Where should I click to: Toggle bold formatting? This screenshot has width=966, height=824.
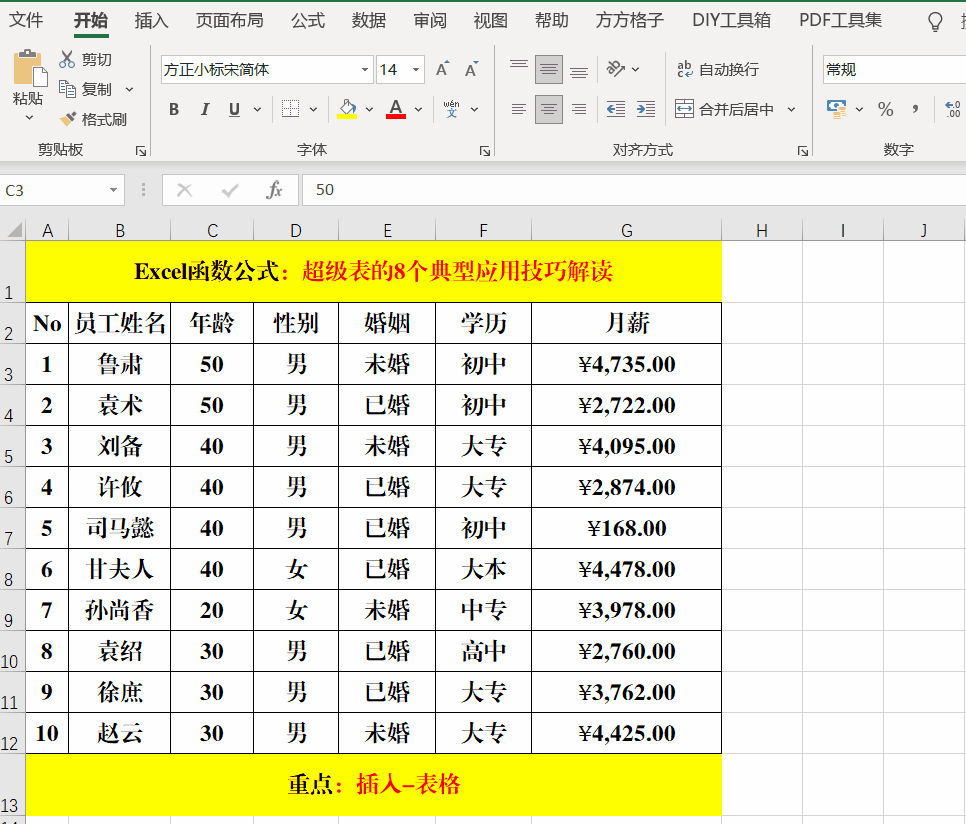[174, 109]
